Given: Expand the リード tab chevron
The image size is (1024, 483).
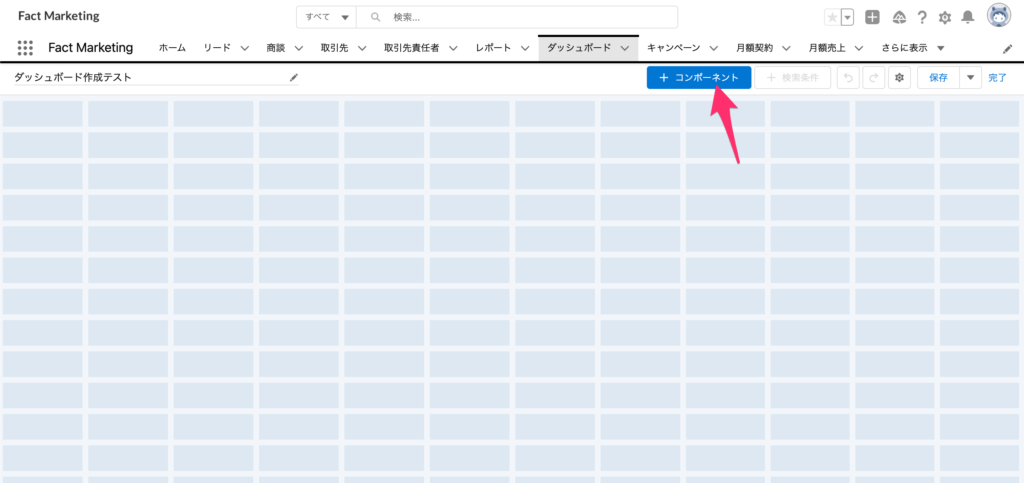Looking at the screenshot, I should 245,48.
